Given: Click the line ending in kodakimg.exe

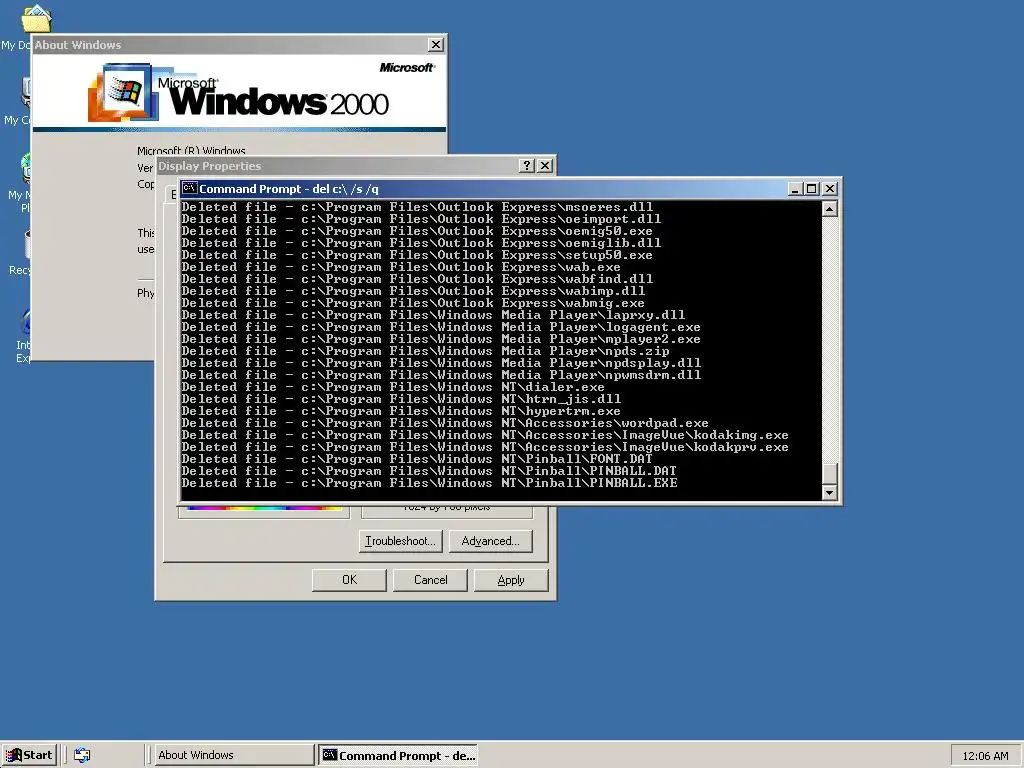Looking at the screenshot, I should click(485, 435).
